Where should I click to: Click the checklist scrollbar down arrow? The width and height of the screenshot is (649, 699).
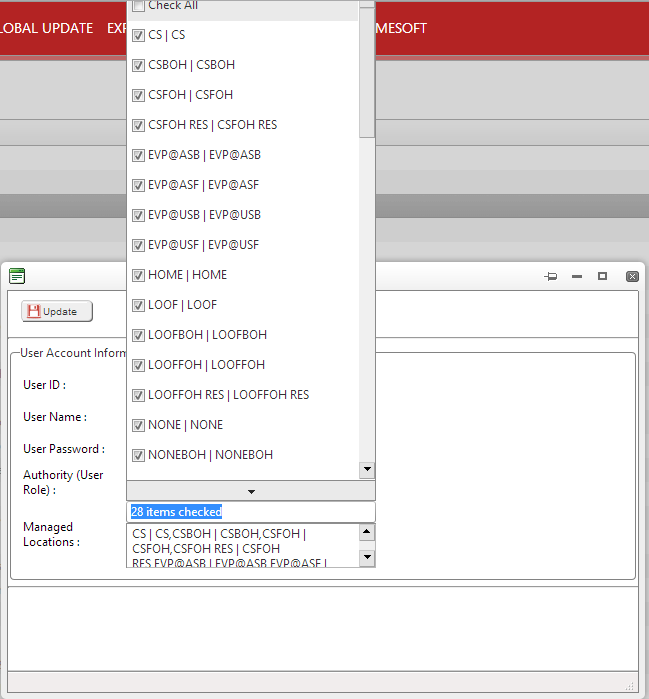(x=367, y=469)
